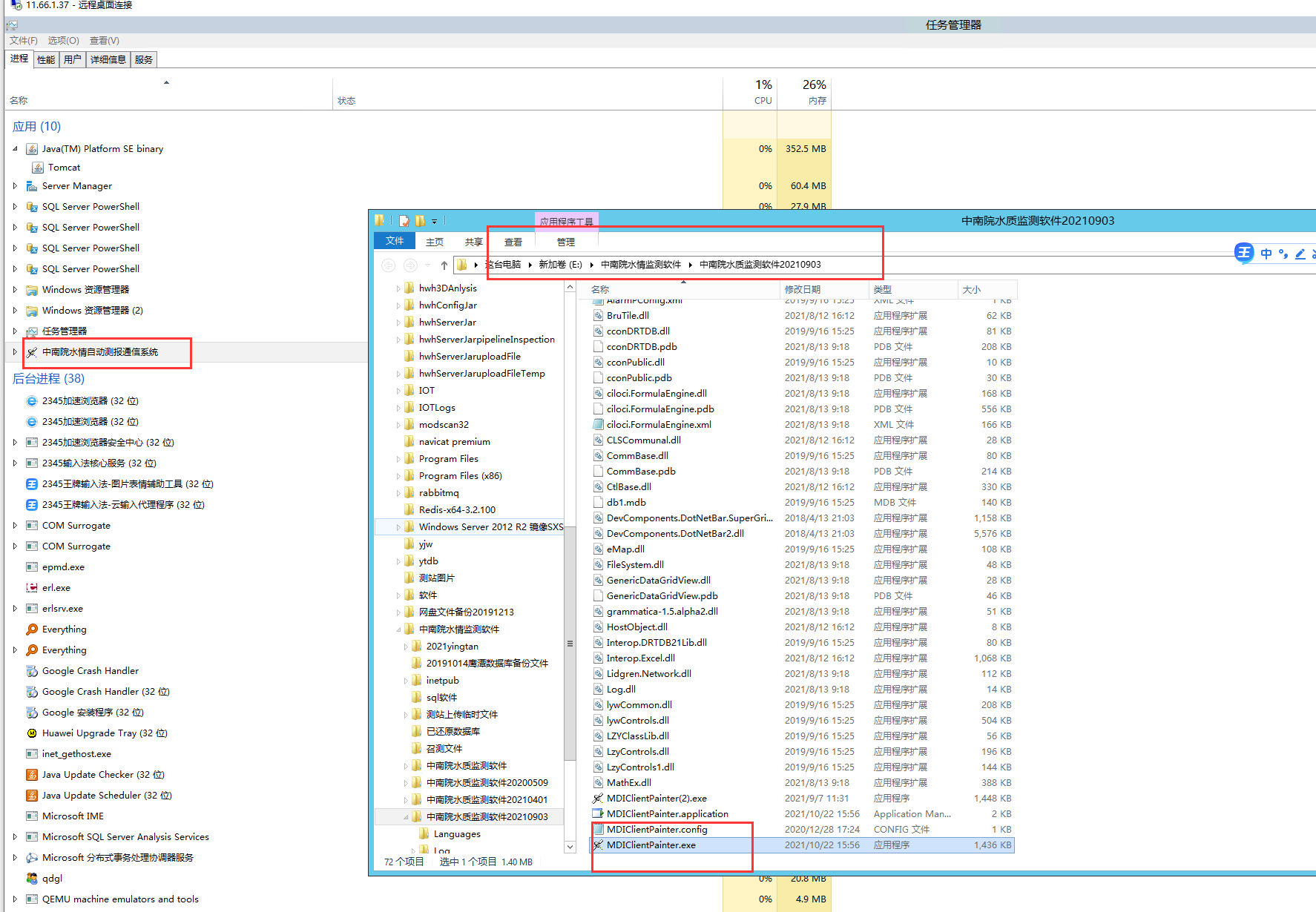Click the erl.exe process icon
The image size is (1316, 912).
click(x=32, y=588)
